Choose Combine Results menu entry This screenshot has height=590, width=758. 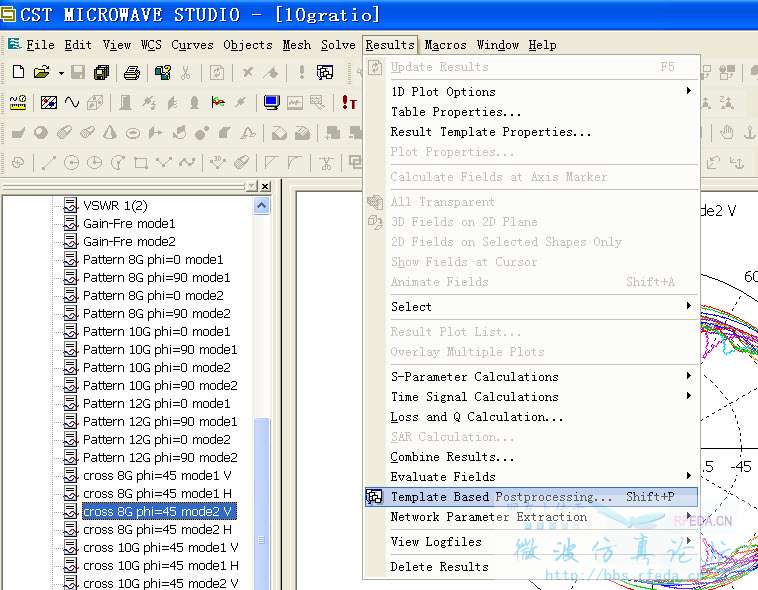[531, 457]
